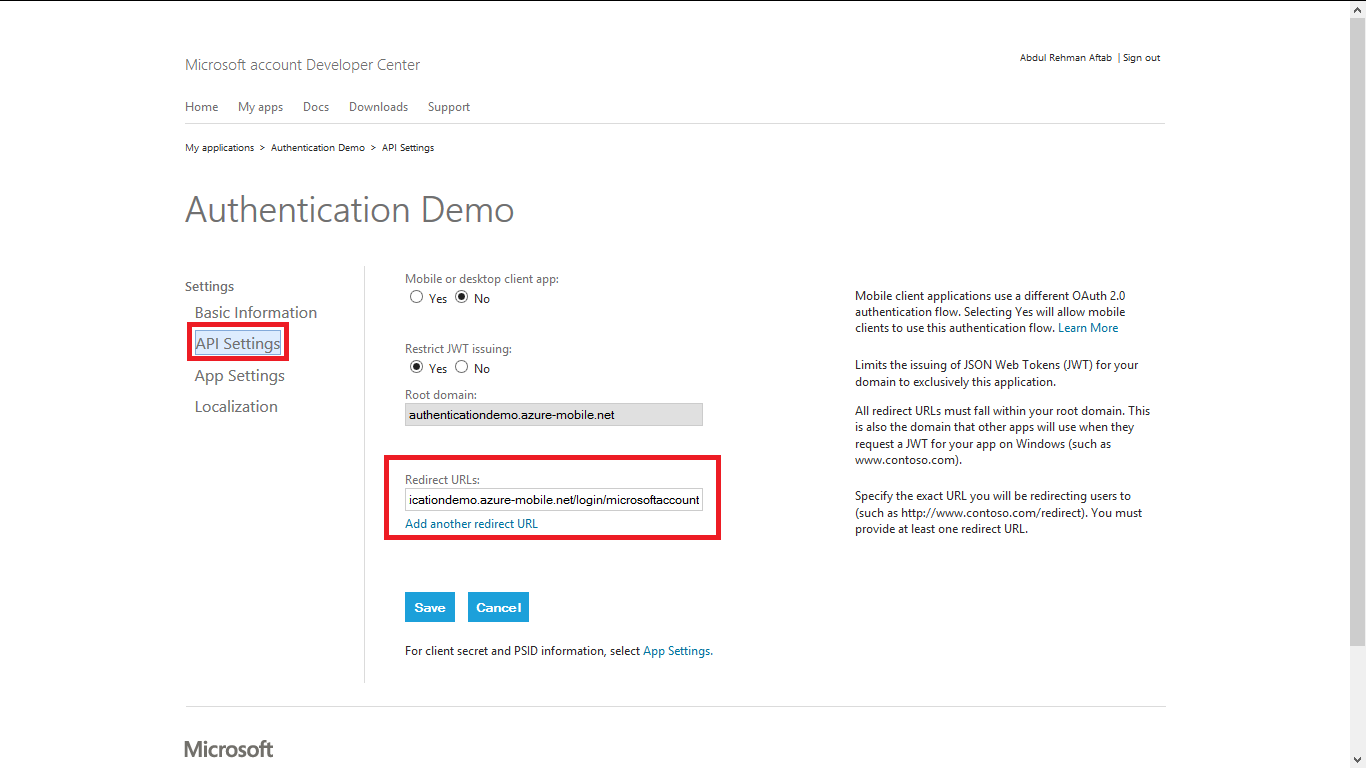The height and width of the screenshot is (768, 1366).
Task: Go to My apps in top navigation
Action: pos(260,107)
